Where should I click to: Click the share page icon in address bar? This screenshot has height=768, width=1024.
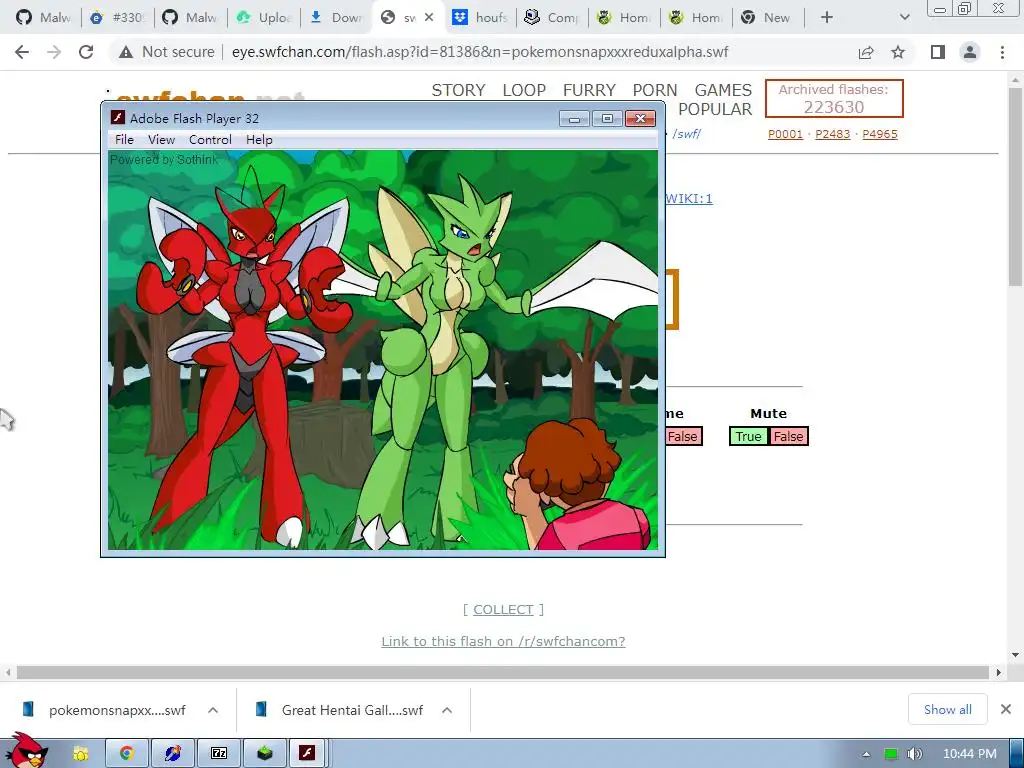click(866, 52)
